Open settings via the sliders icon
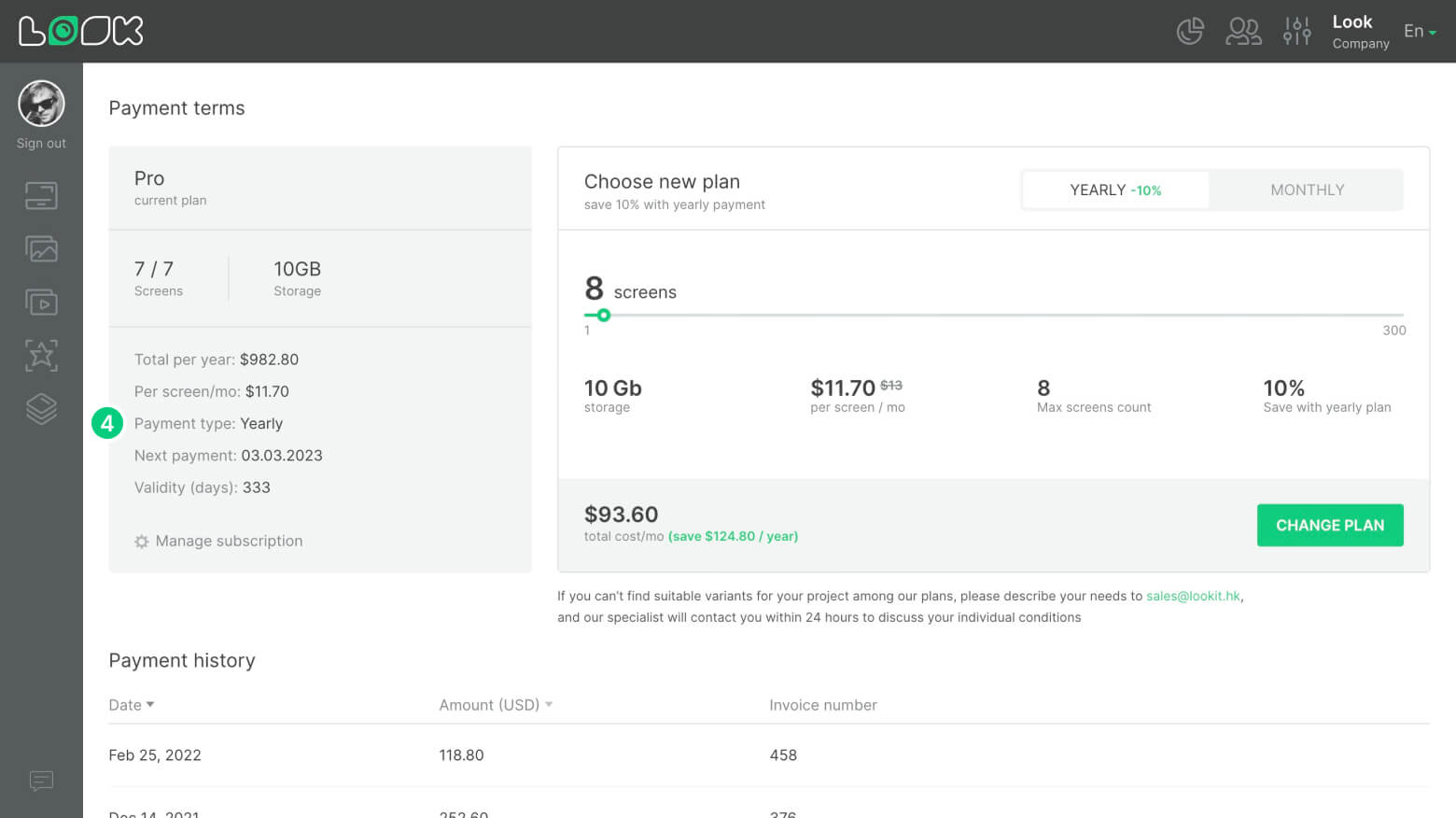 [1296, 31]
